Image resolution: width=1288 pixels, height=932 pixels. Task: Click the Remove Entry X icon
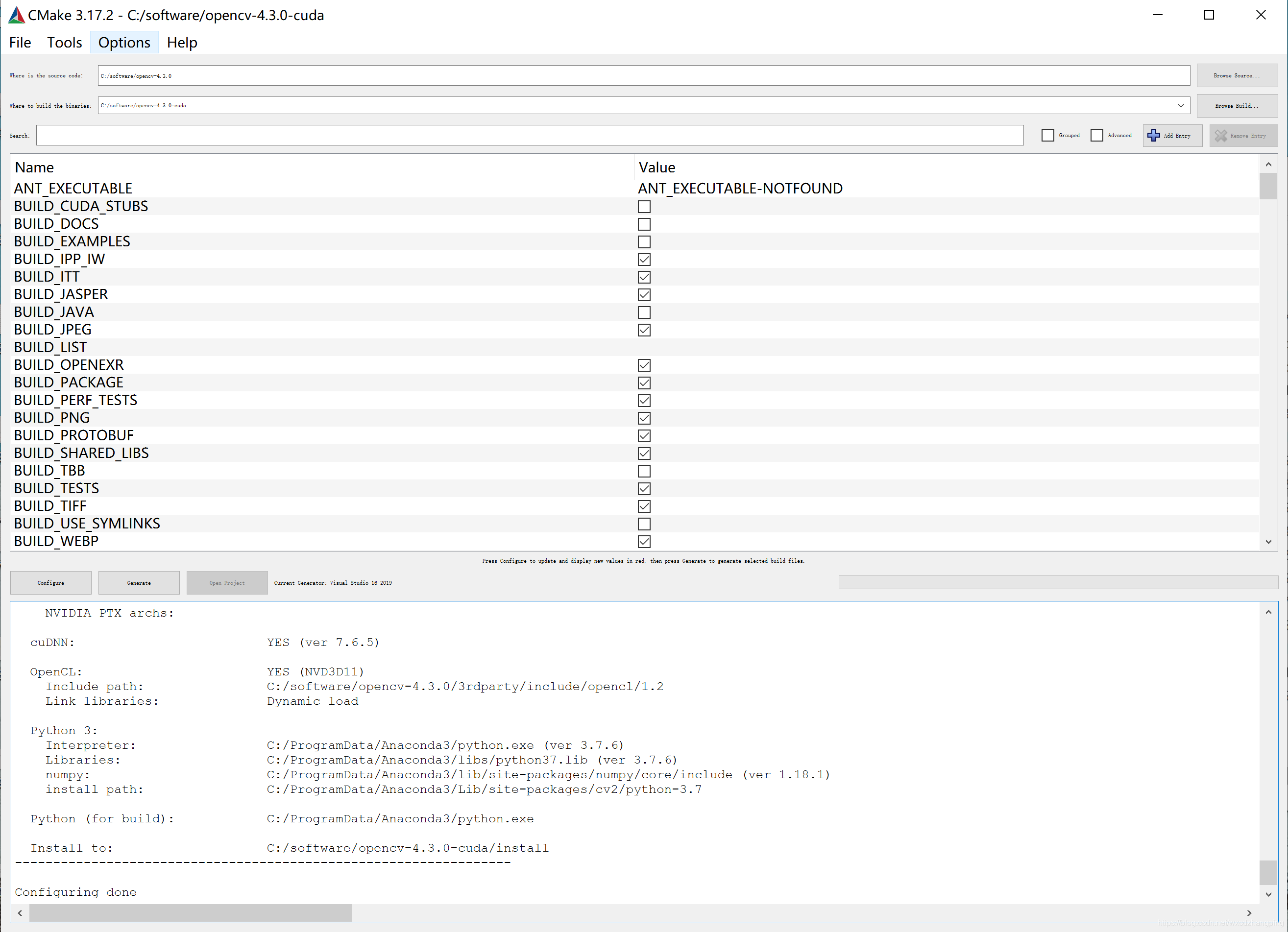coord(1220,136)
